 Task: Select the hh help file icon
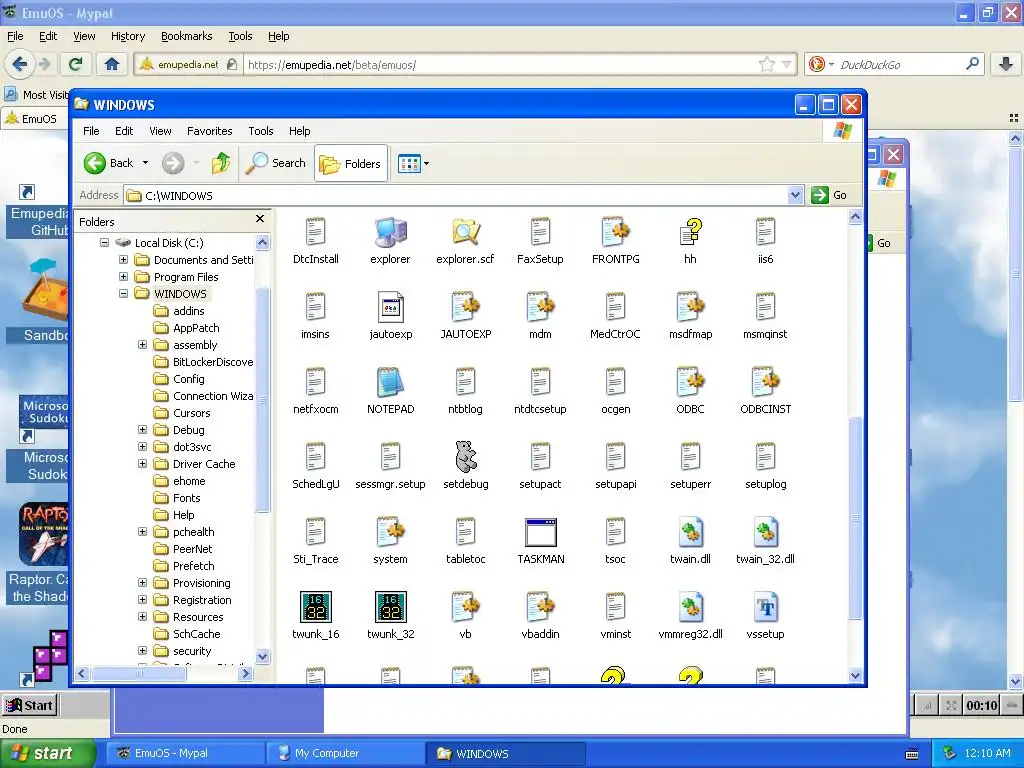[x=690, y=232]
